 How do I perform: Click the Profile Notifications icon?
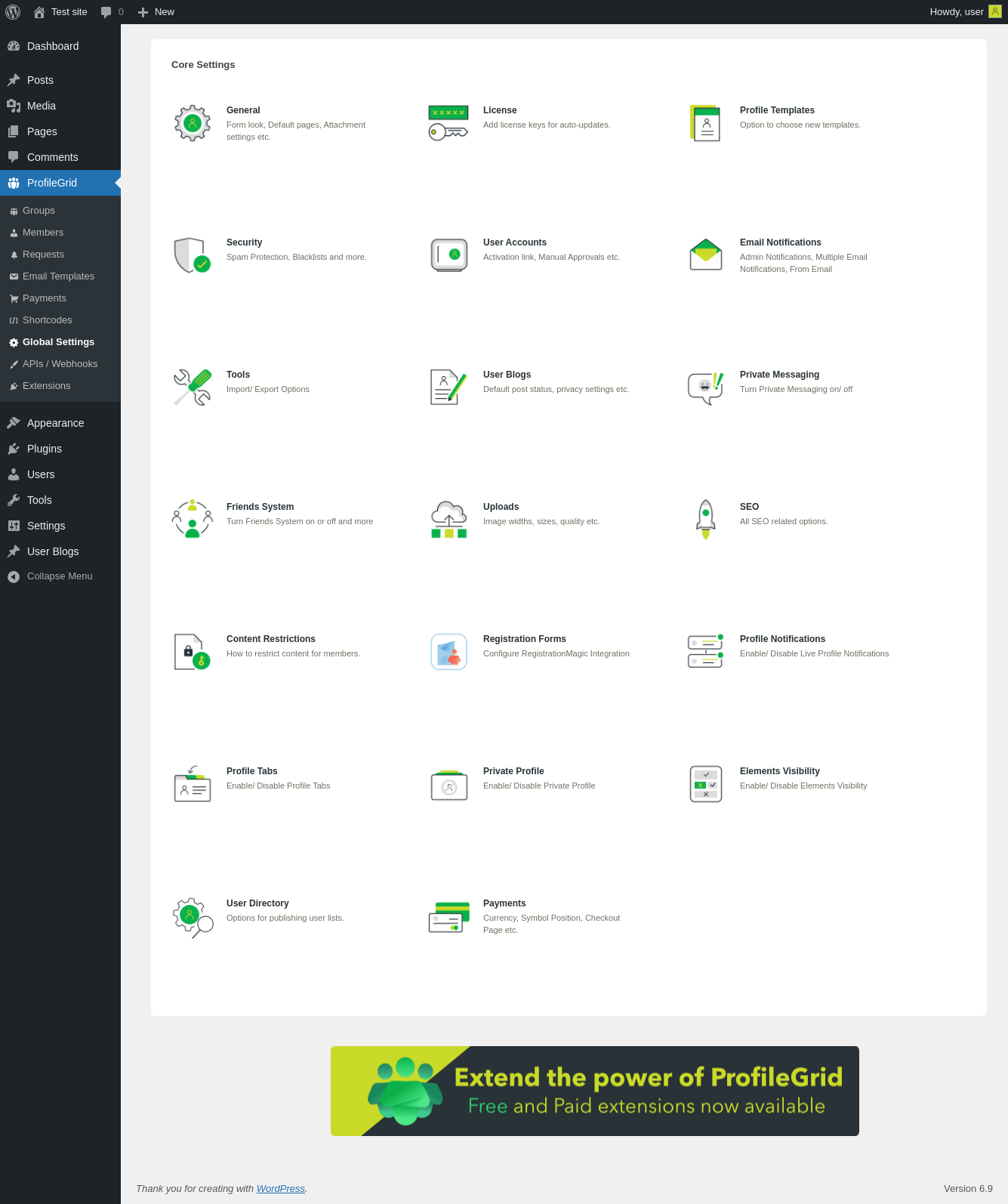point(706,651)
